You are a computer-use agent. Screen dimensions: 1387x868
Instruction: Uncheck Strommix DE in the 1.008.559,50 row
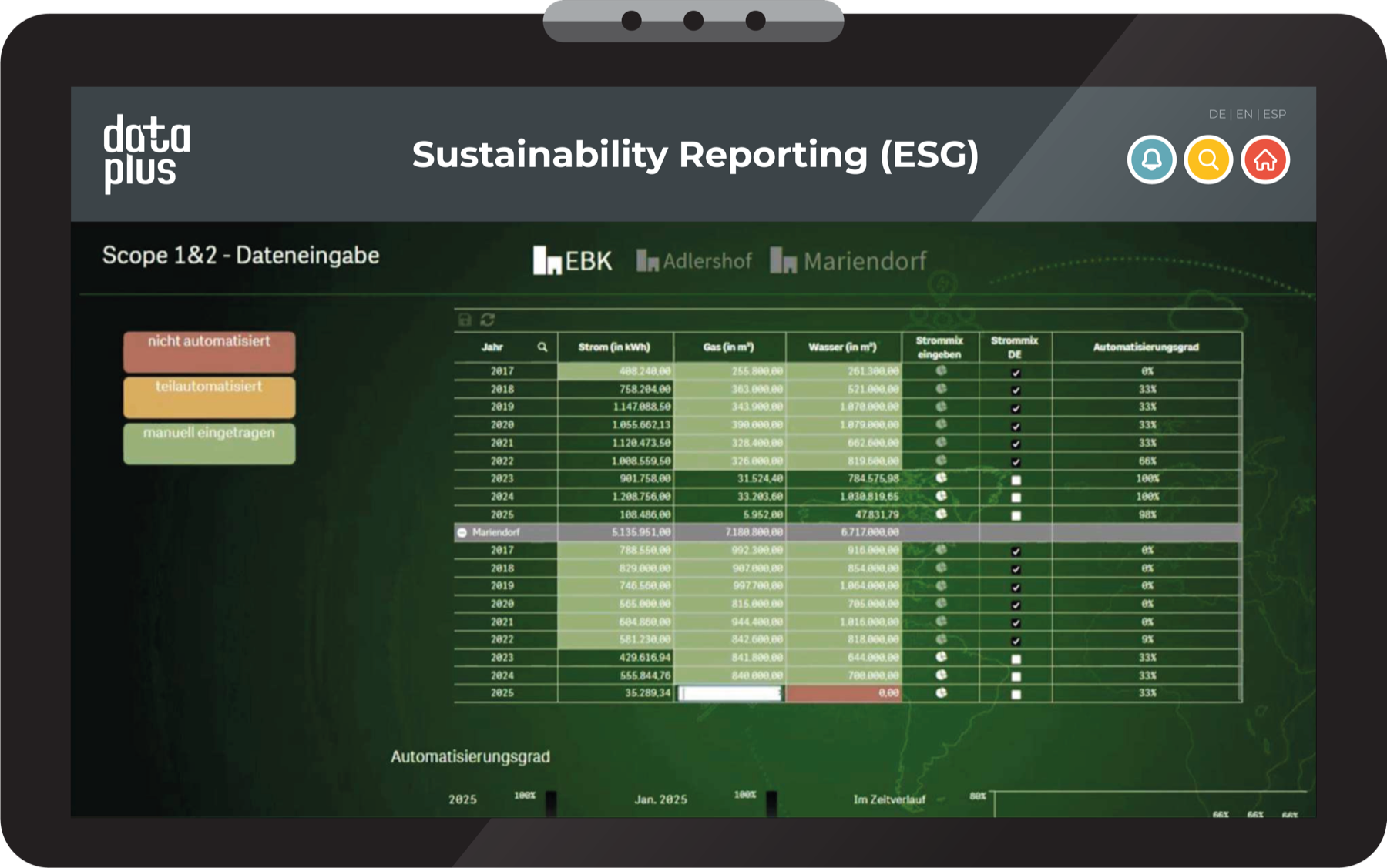click(x=1016, y=462)
